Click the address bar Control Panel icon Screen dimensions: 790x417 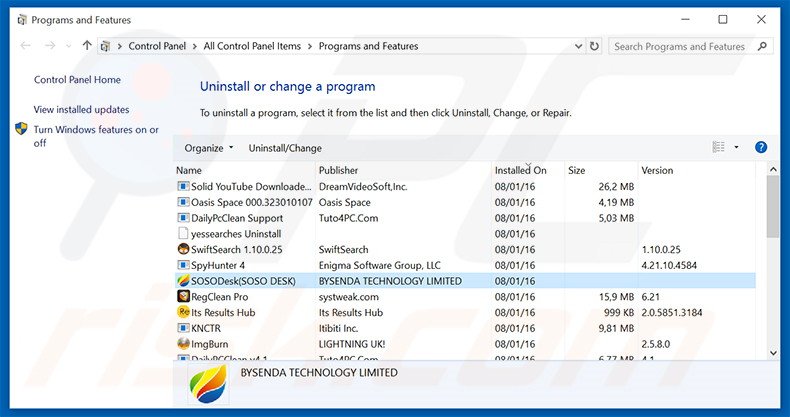click(x=105, y=46)
